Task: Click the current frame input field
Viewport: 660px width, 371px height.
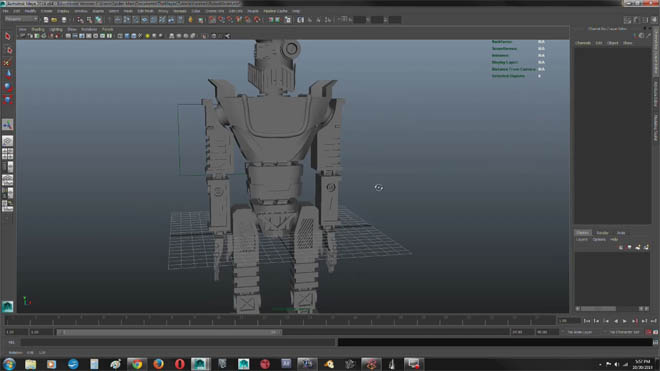Action: click(569, 321)
